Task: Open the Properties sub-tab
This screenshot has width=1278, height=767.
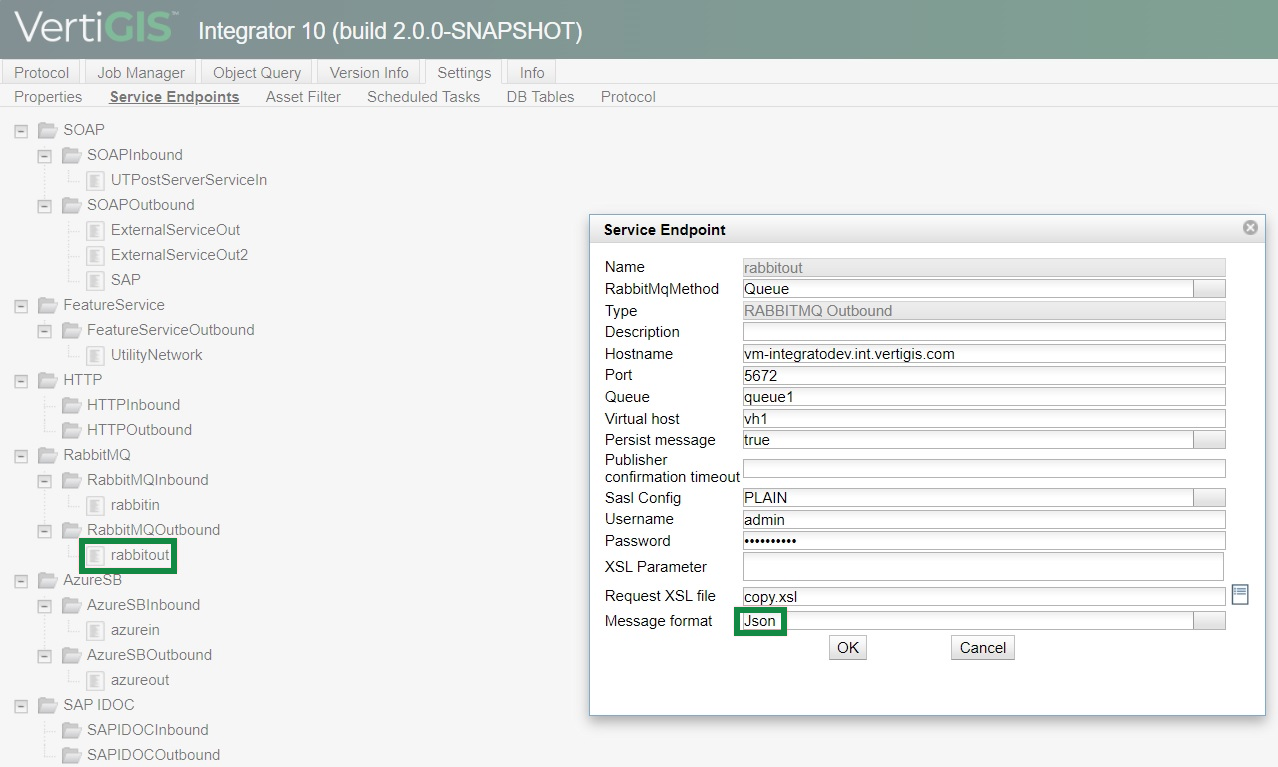Action: click(x=48, y=97)
